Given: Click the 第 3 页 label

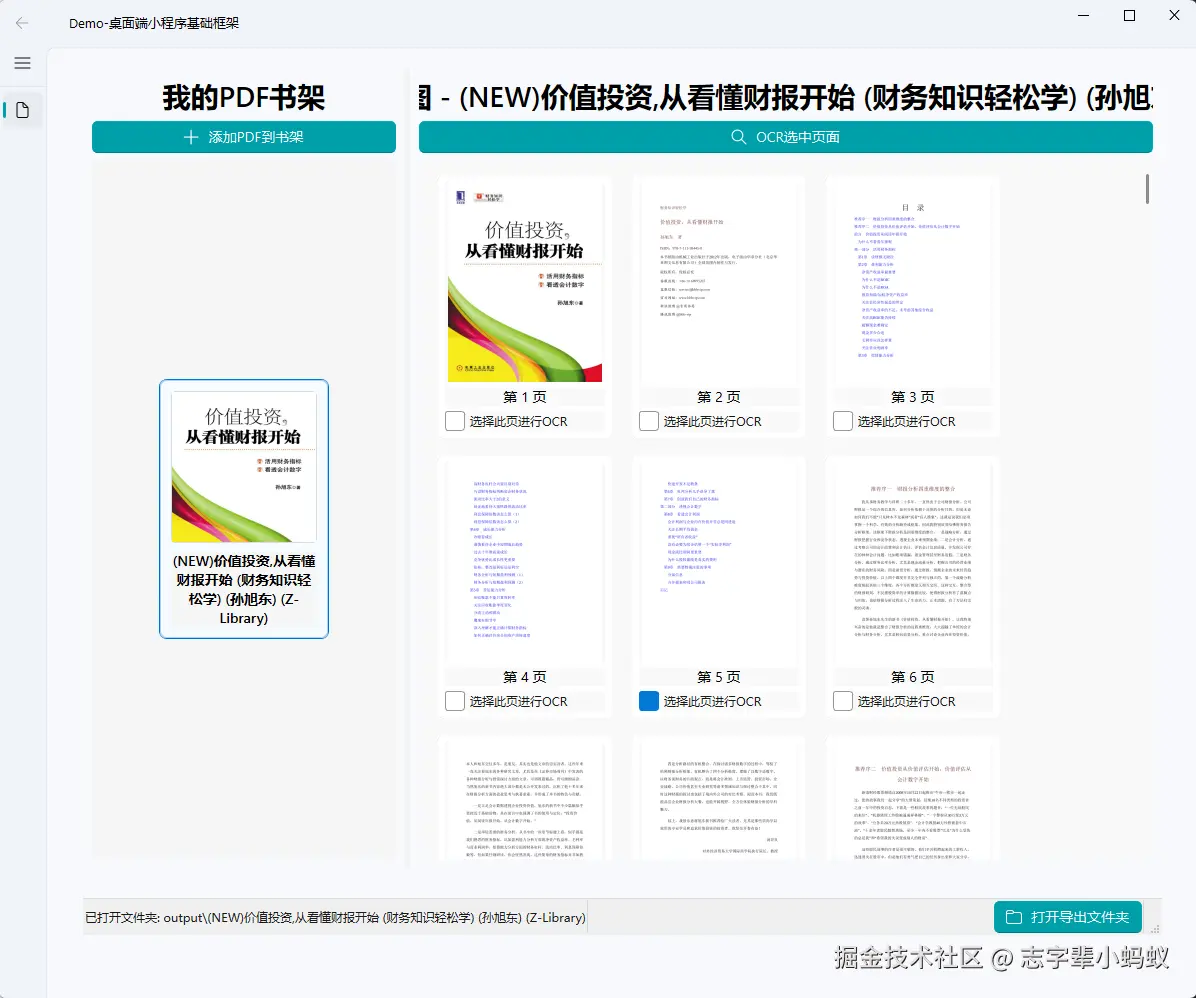Looking at the screenshot, I should 912,397.
